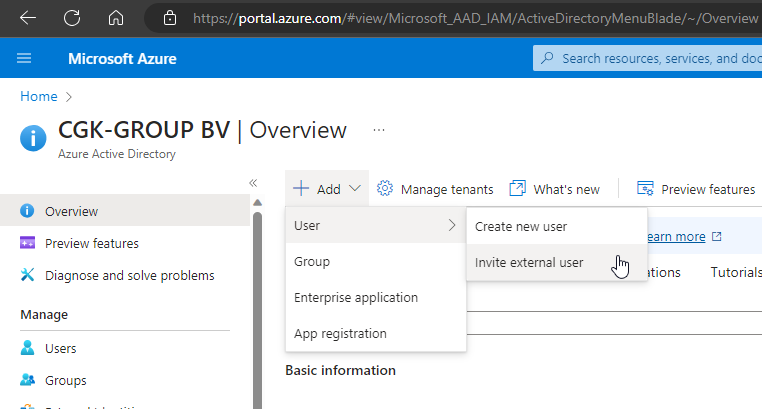Screen dimensions: 762x409
Task: Open Preview features in the toolbar
Action: 696,189
